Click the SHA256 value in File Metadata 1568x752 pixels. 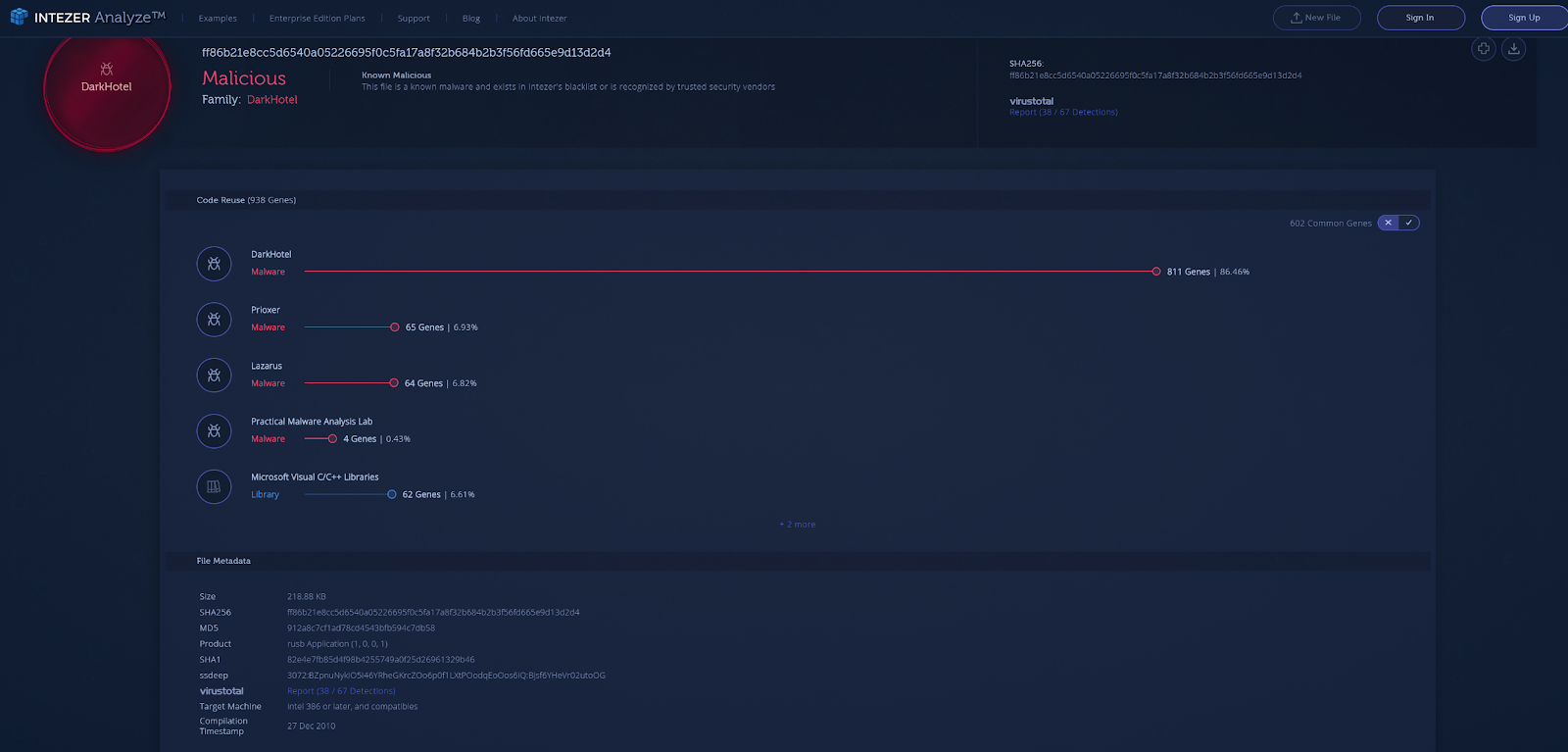(433, 613)
